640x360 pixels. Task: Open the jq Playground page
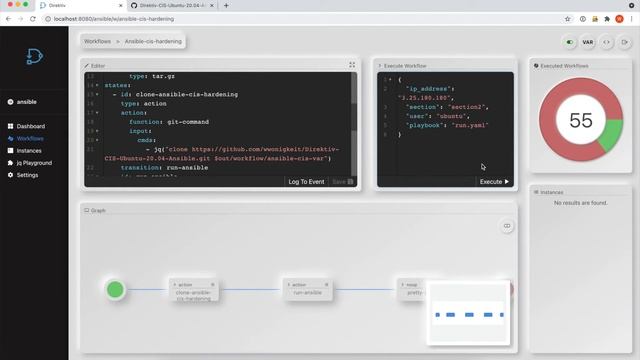coord(34,163)
